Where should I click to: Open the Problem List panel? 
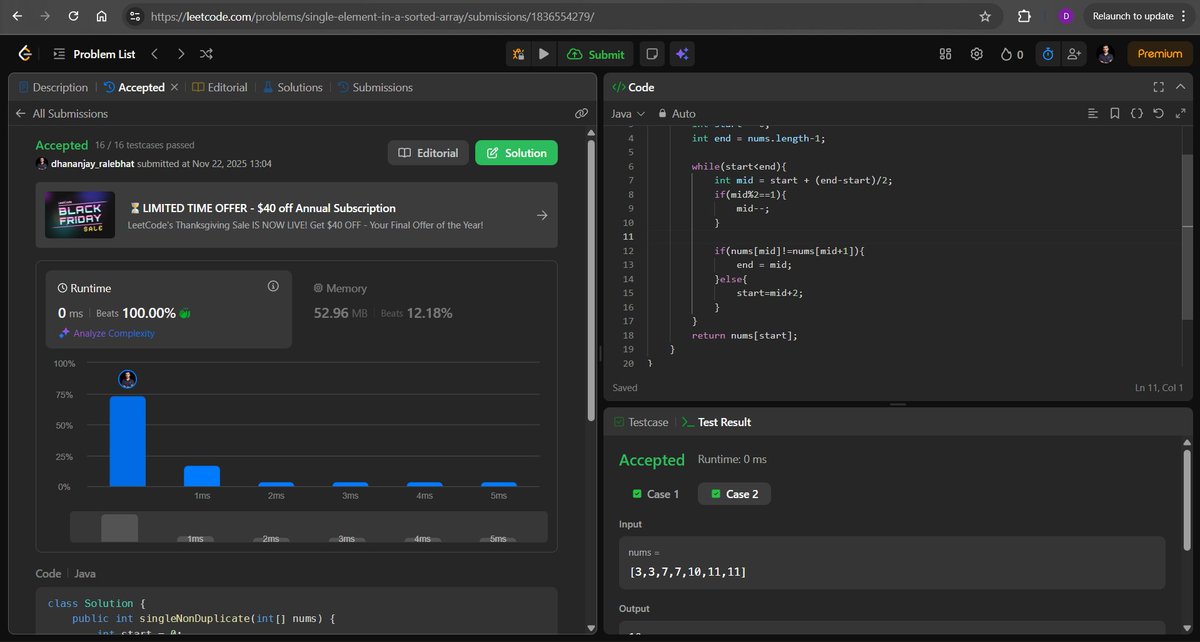tap(93, 54)
